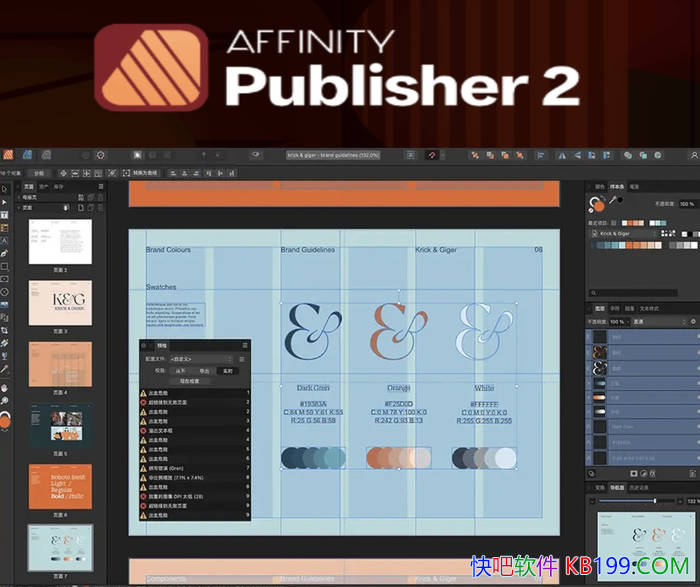700x587 pixels.
Task: Open Preflight panel hamburger menu
Action: coord(245,345)
